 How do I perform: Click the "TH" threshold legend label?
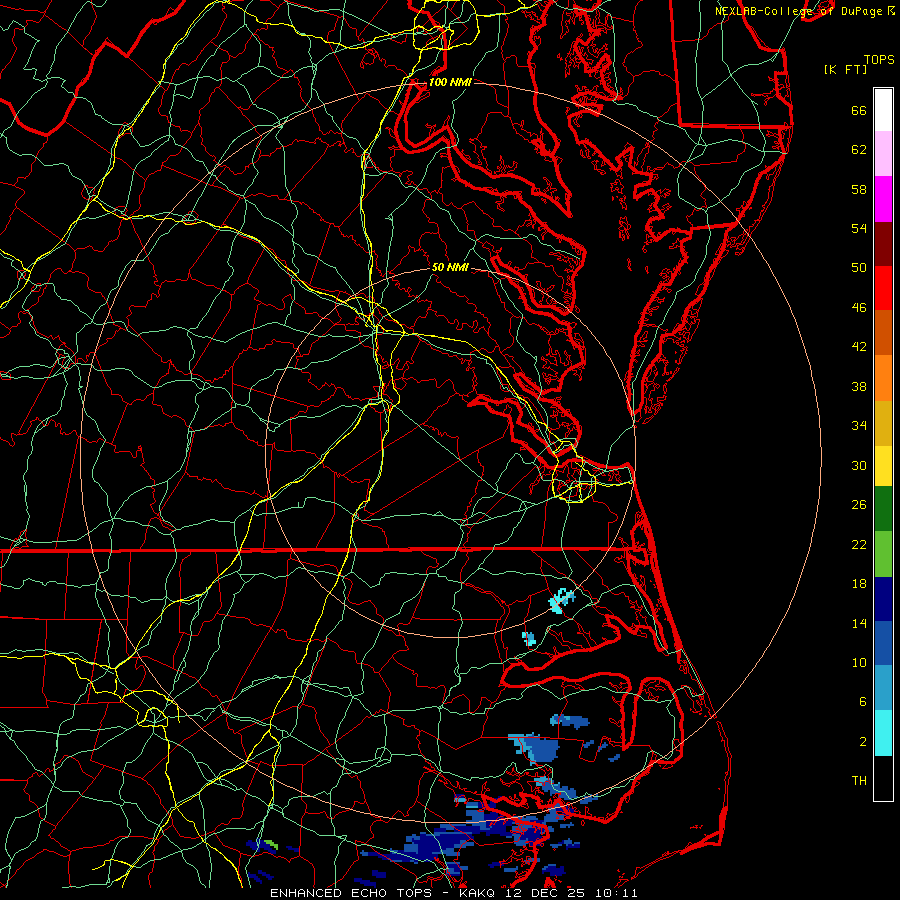[x=859, y=781]
